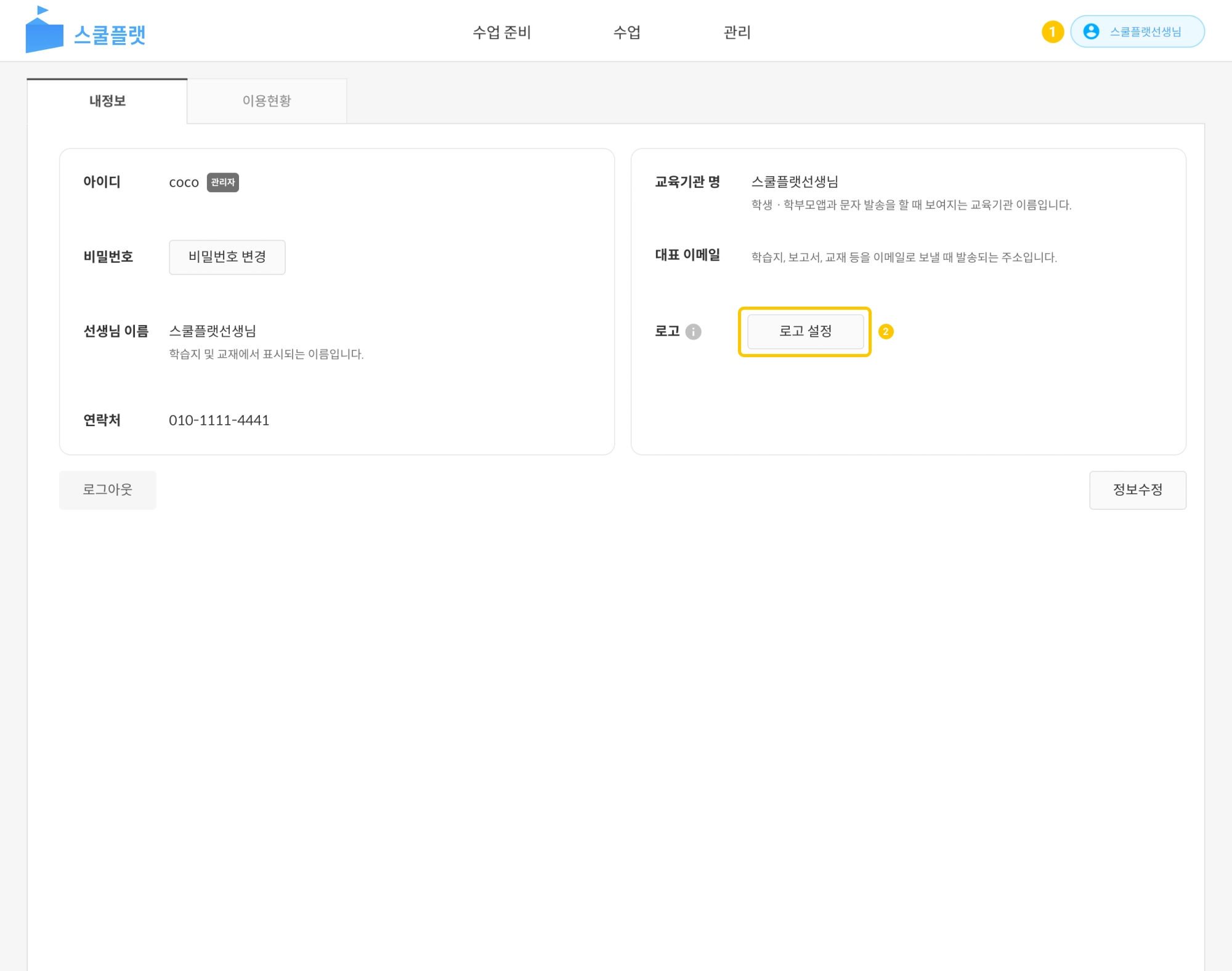Click the 정보수정 button
Viewport: 1232px width, 971px height.
[1137, 490]
